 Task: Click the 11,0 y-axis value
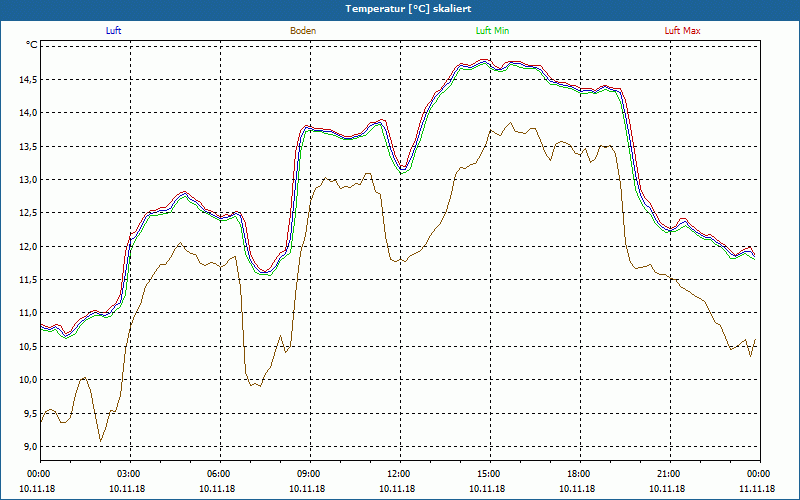point(29,313)
